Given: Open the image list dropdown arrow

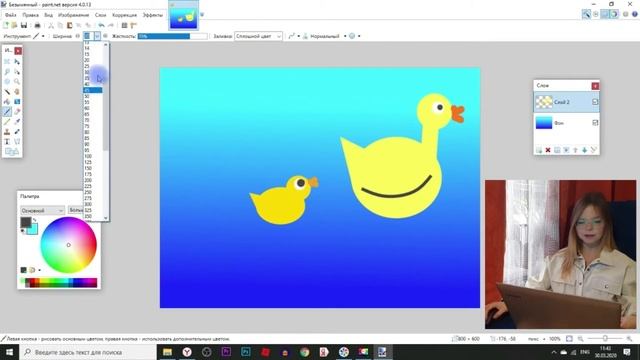Looking at the screenshot, I should tap(202, 15).
